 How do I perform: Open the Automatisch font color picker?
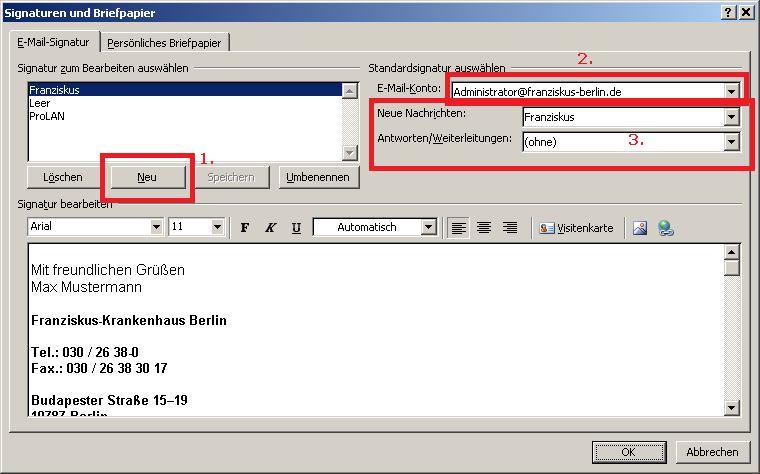pyautogui.click(x=429, y=228)
